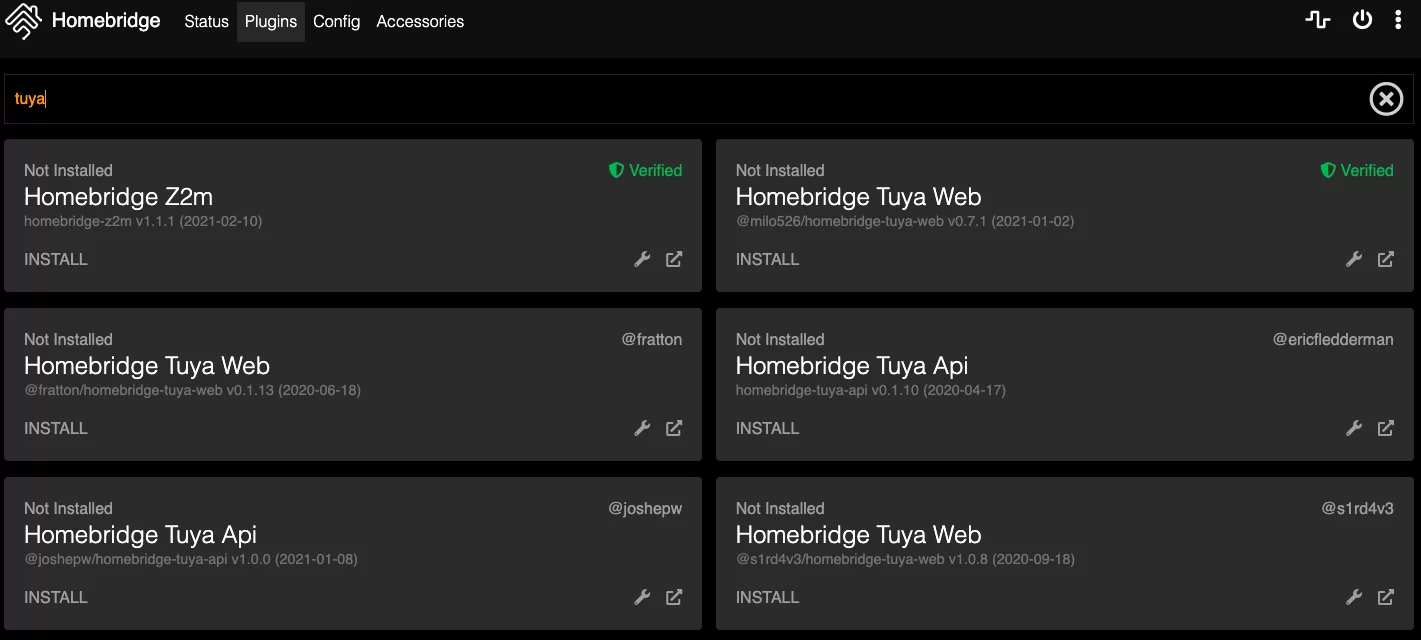Image resolution: width=1421 pixels, height=640 pixels.
Task: Click Verified shield badge on Homebridge Z2m
Action: pyautogui.click(x=645, y=170)
